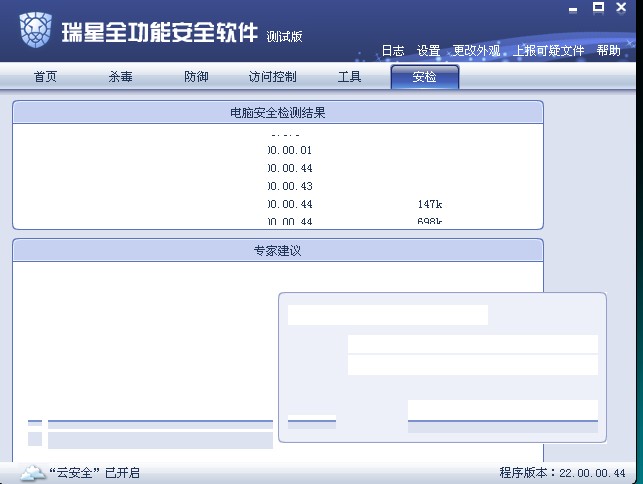Select the 安检 tab
This screenshot has height=484, width=643.
click(424, 77)
